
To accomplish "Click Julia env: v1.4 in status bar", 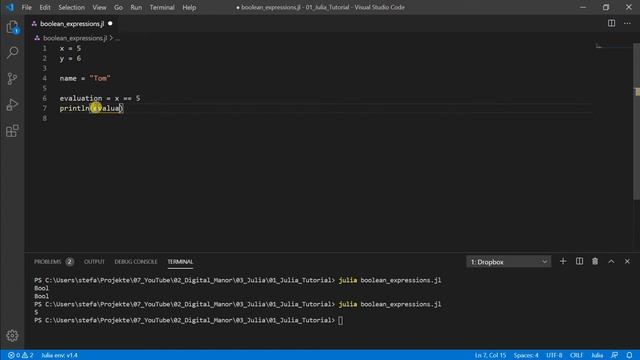I will [60, 355].
